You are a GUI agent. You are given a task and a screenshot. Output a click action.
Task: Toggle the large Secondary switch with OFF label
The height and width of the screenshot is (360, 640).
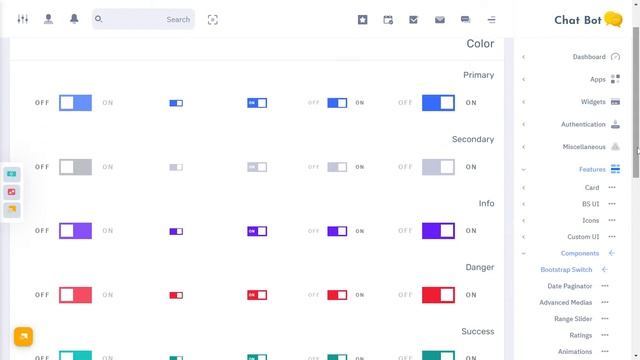click(x=76, y=167)
